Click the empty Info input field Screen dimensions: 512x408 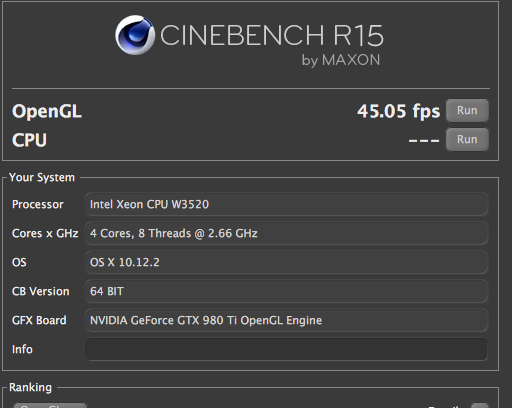(286, 349)
